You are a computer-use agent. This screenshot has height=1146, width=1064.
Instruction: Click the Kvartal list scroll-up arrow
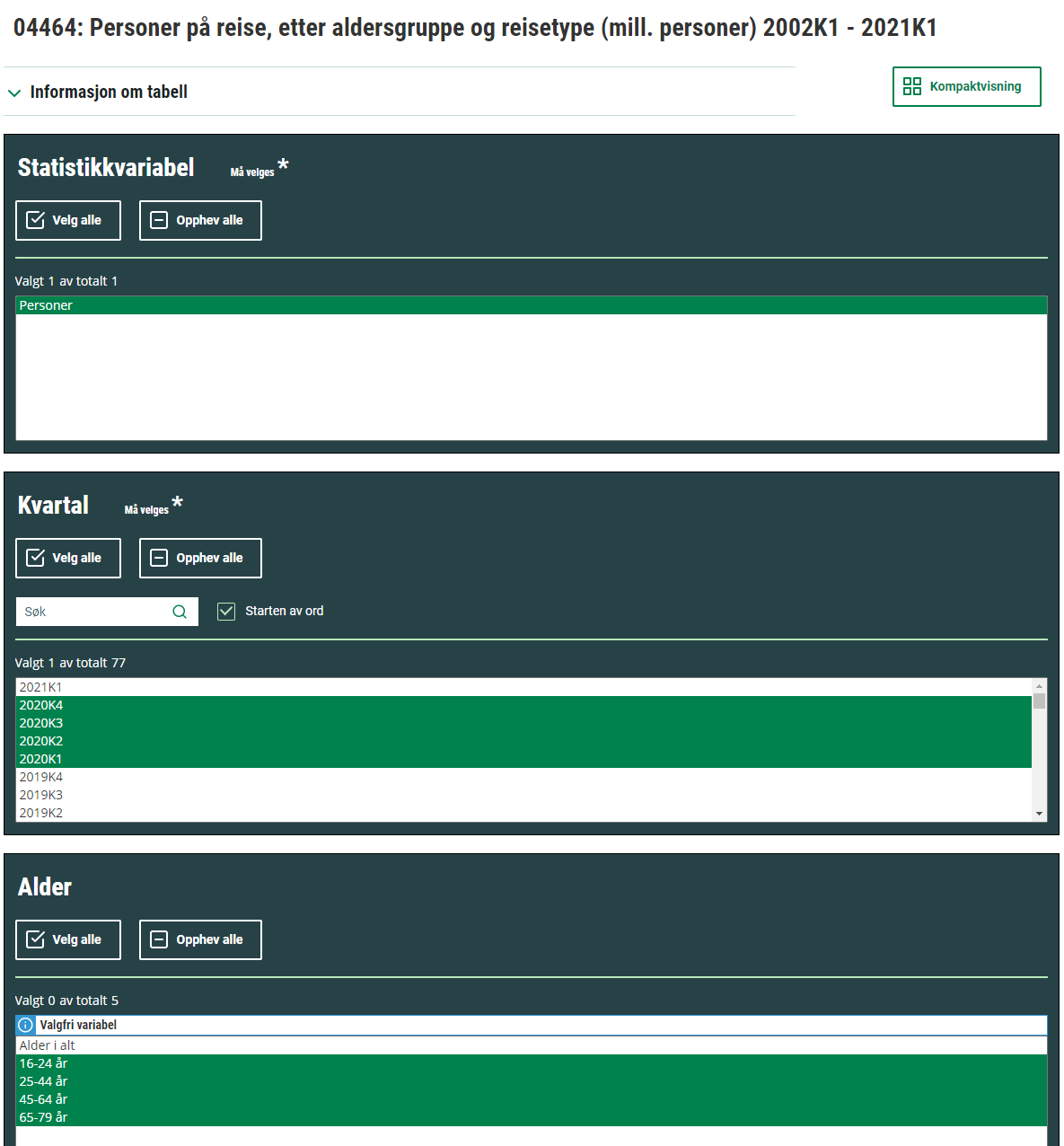point(1040,685)
